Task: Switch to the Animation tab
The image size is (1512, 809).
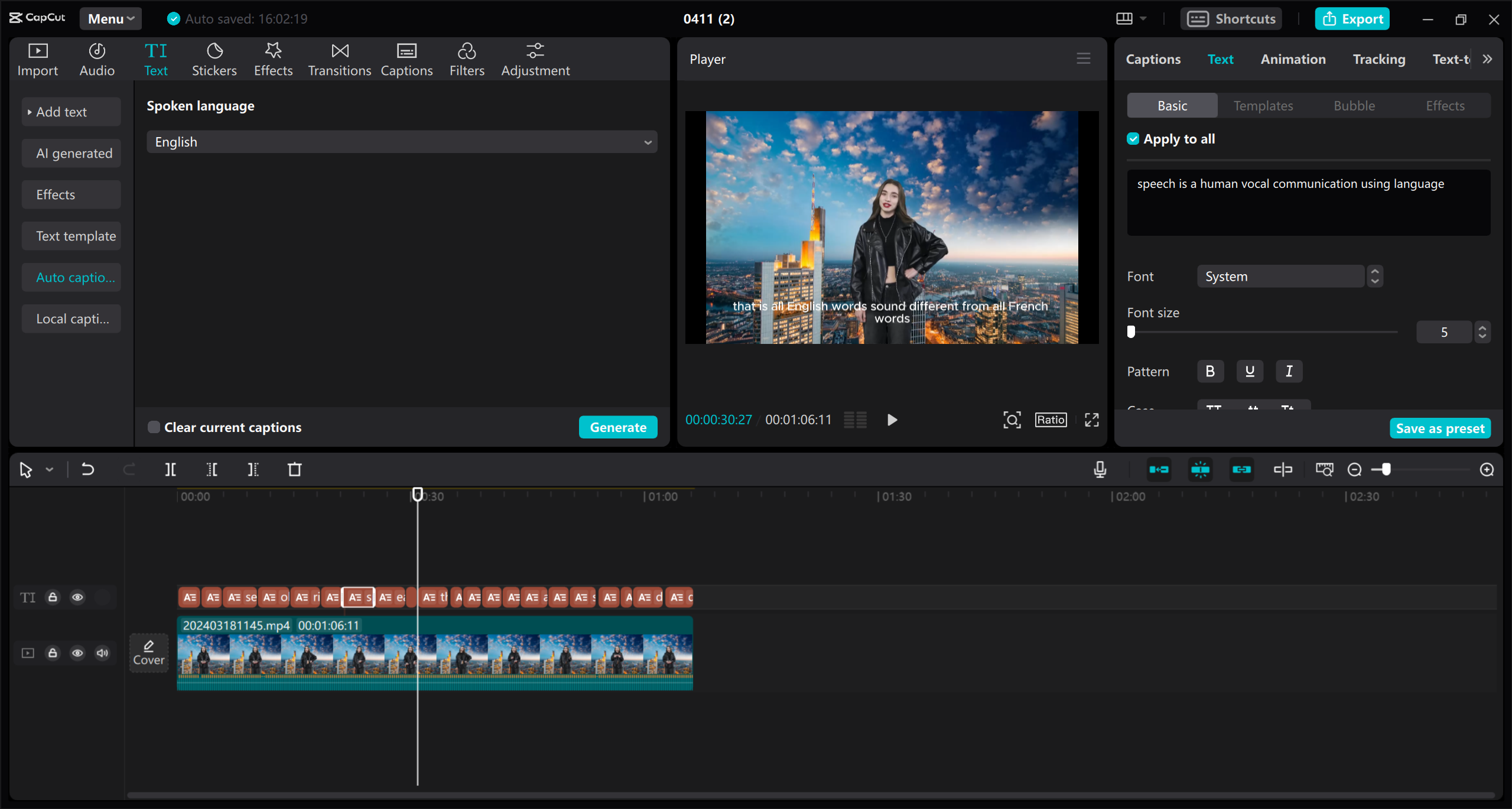Action: (x=1293, y=59)
